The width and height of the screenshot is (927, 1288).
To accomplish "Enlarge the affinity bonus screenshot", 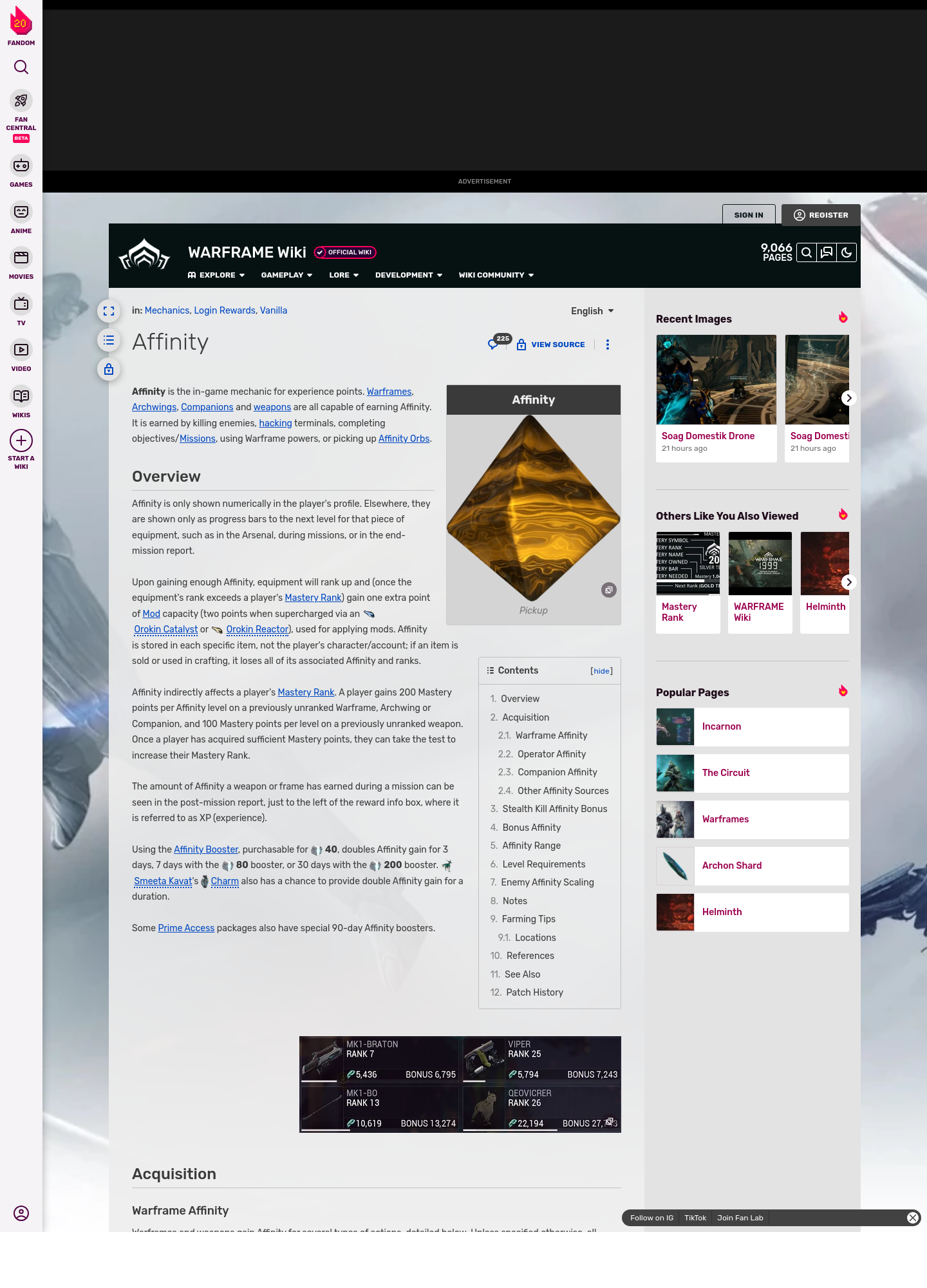I will point(610,1122).
